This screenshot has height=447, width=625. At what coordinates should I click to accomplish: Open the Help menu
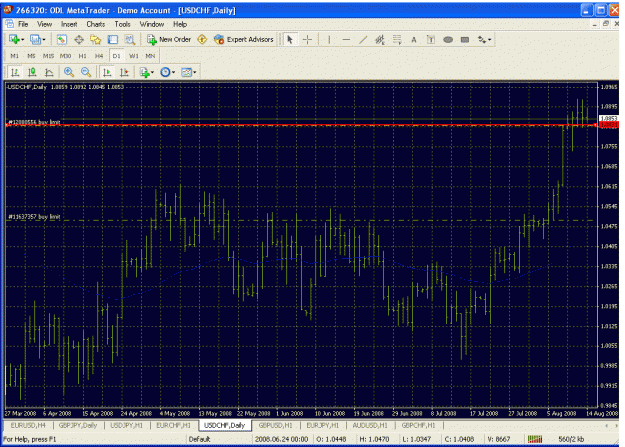180,24
